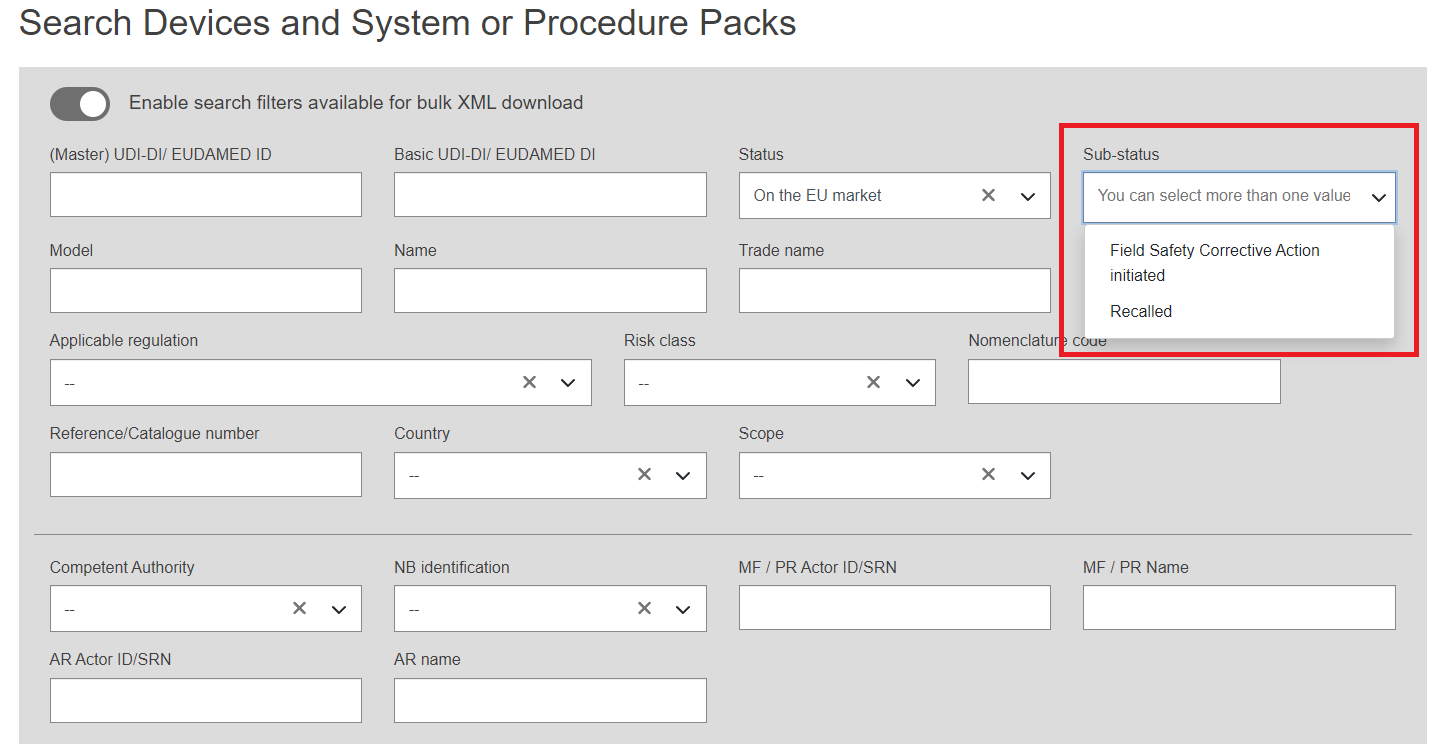Click the AR Actor ID/SRN input
This screenshot has width=1453, height=744.
tap(206, 700)
